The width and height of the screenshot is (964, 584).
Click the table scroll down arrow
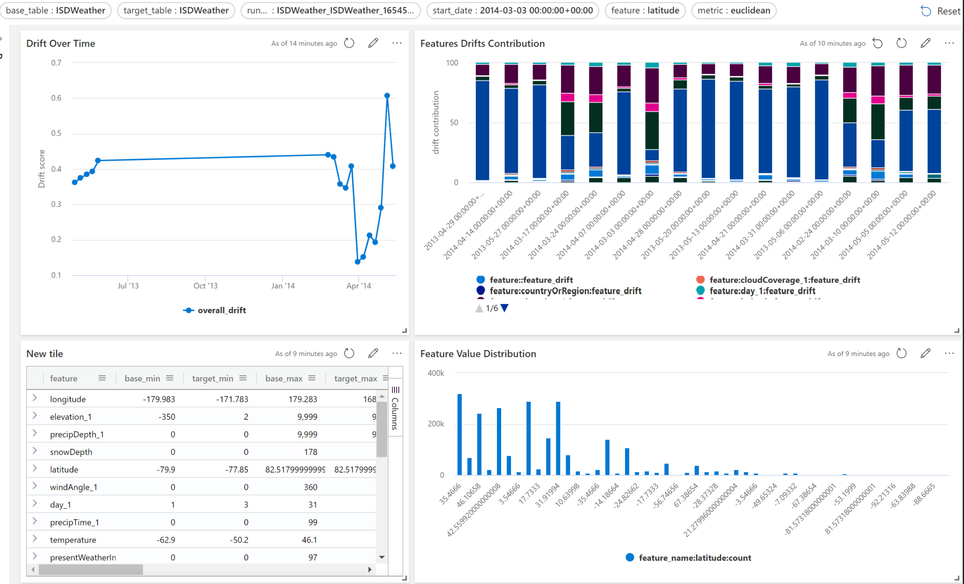click(382, 557)
